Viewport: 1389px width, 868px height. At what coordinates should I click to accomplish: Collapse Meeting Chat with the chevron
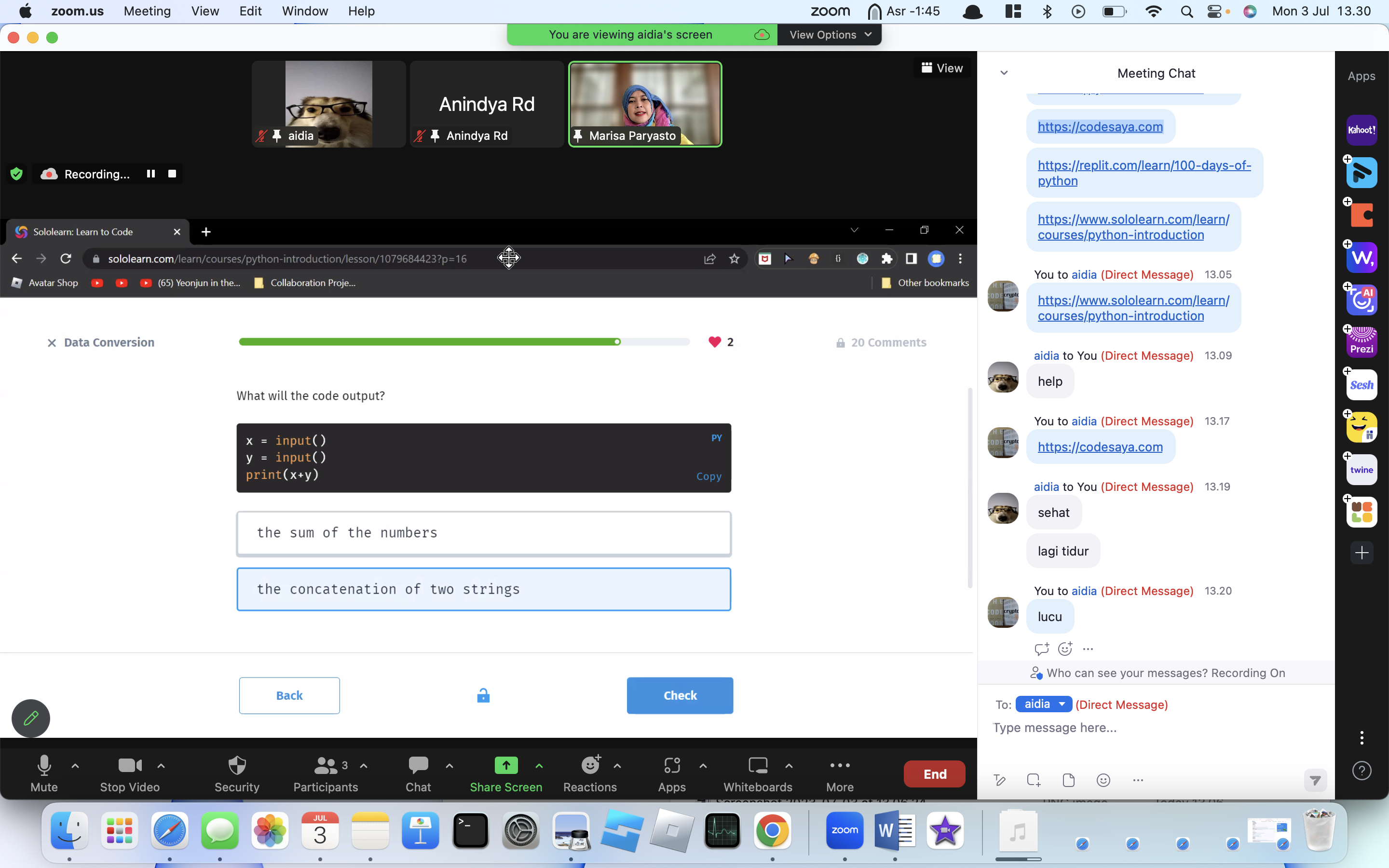[1004, 73]
